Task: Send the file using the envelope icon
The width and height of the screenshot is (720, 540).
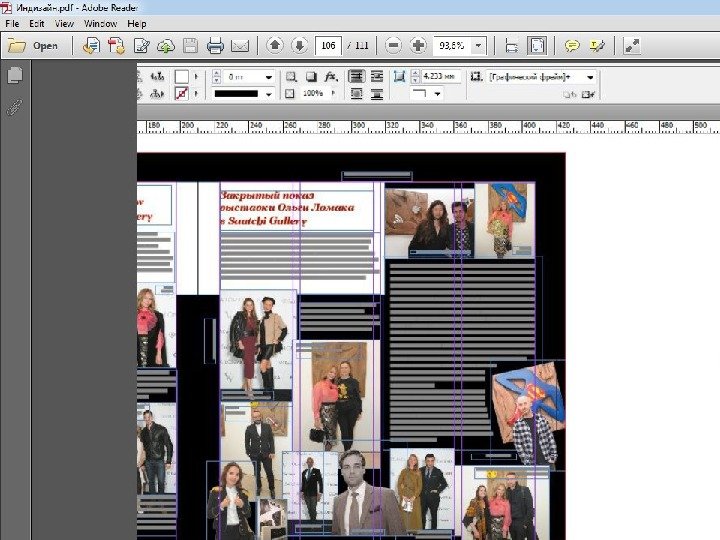Action: pos(240,45)
